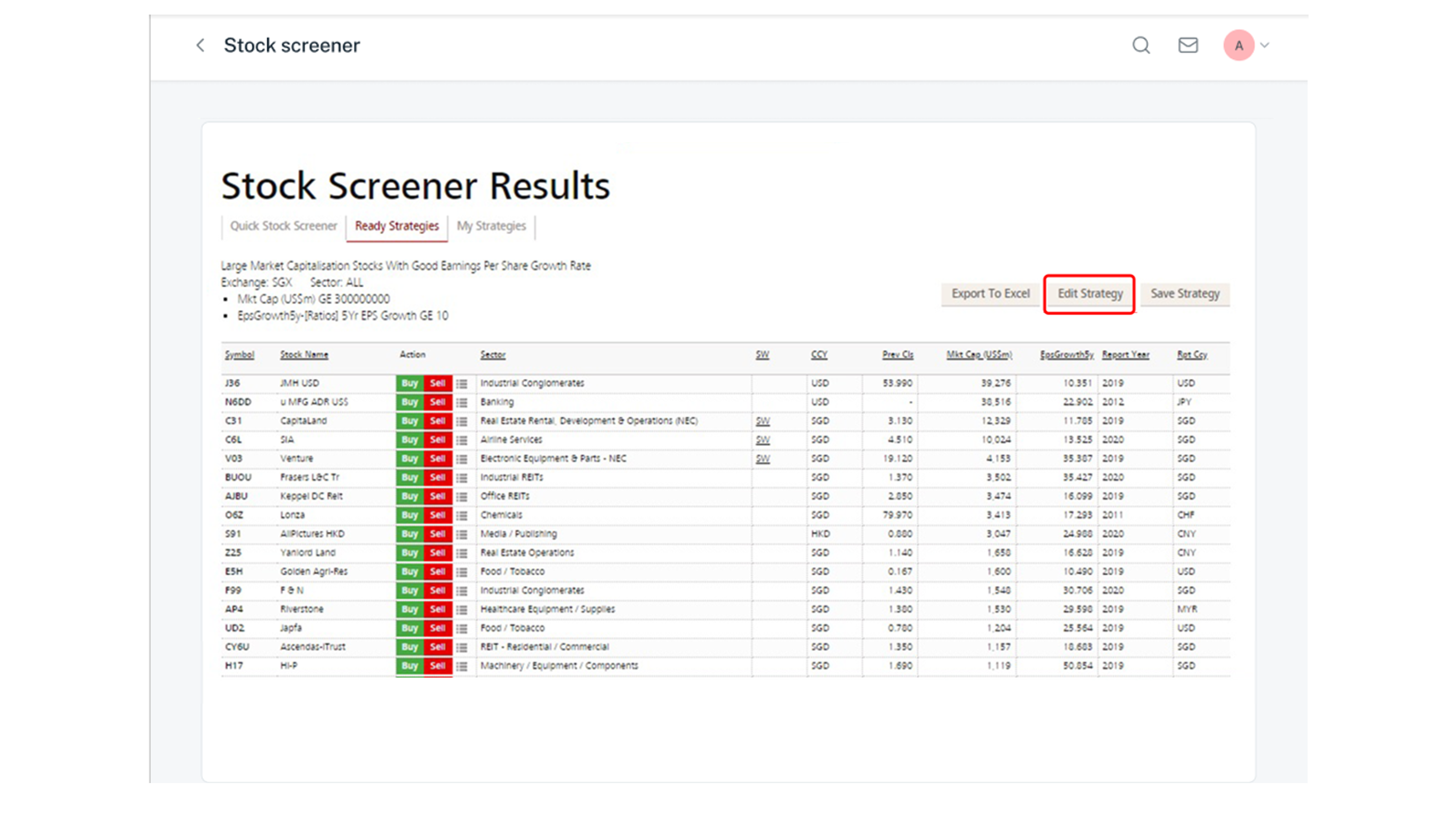The image size is (1456, 839).
Task: Open SW link for CapitaLand
Action: [x=763, y=421]
